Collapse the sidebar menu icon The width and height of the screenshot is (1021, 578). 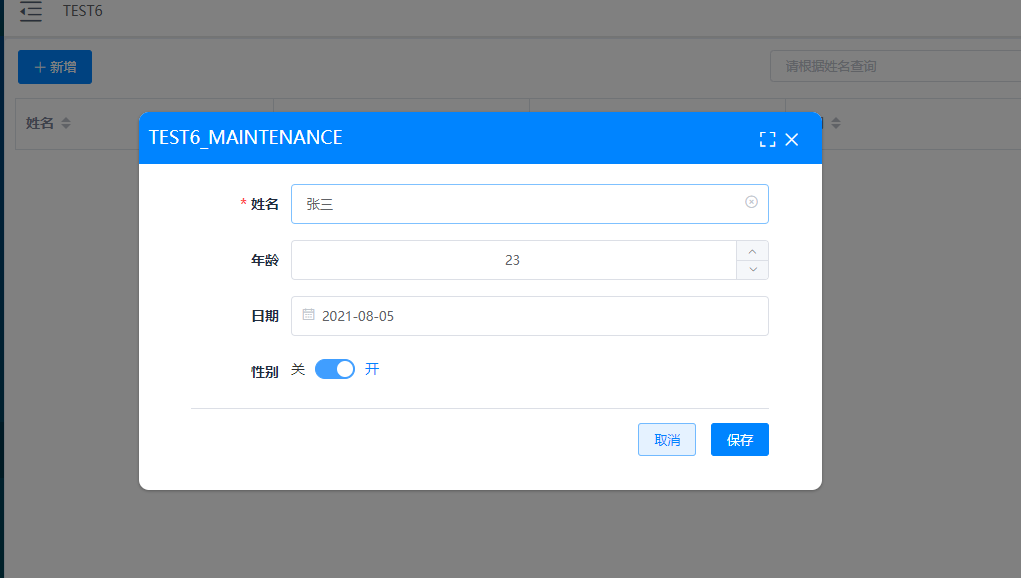[31, 11]
